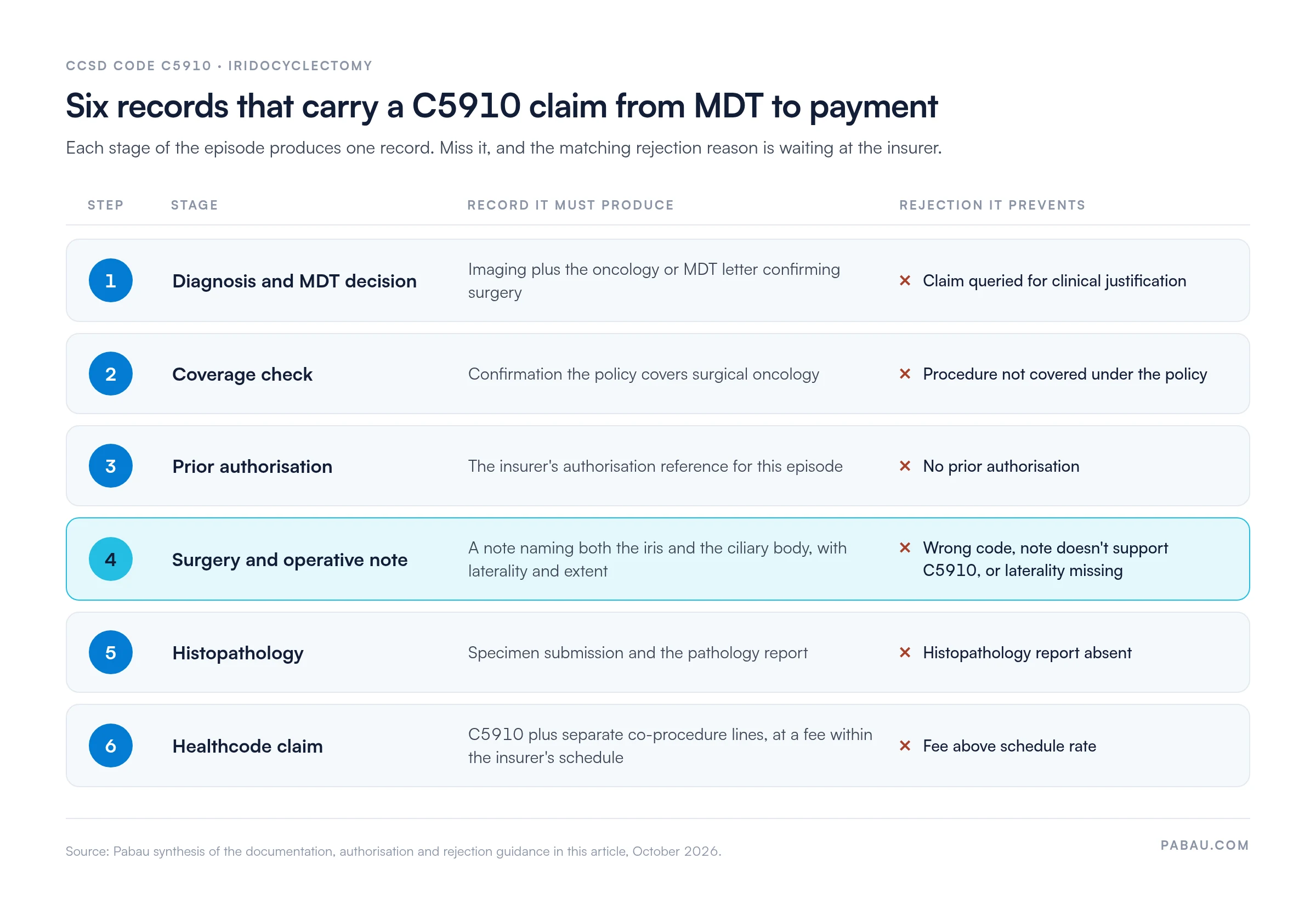Click the 'Rejection it prevents' column header
The height and width of the screenshot is (915, 1316).
(992, 205)
